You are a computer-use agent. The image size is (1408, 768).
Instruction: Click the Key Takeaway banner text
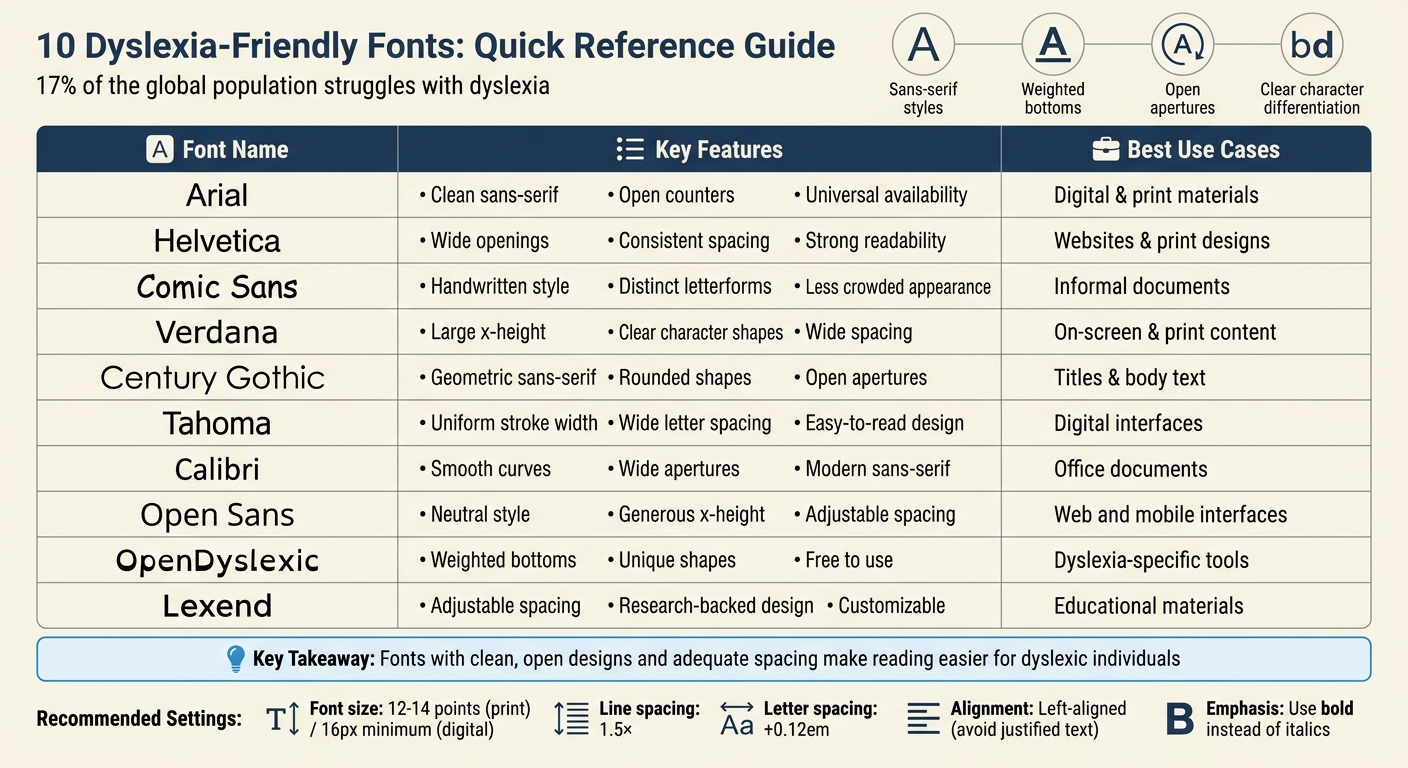(x=716, y=659)
